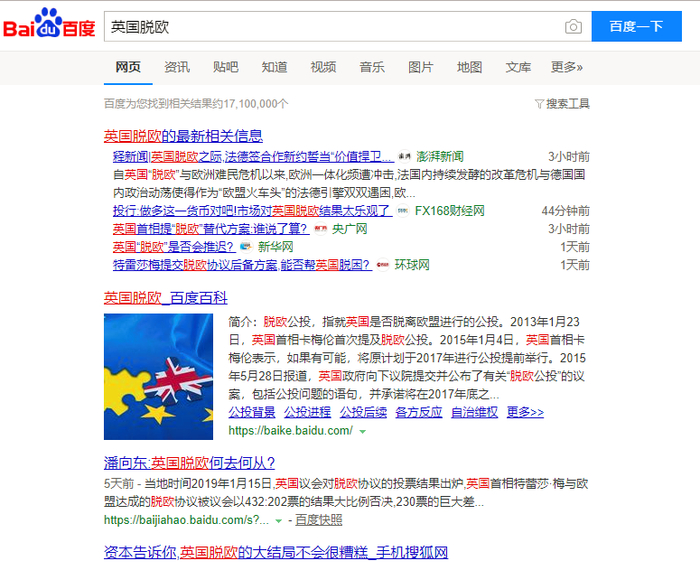
Task: Open the 地图 tab
Action: [470, 67]
